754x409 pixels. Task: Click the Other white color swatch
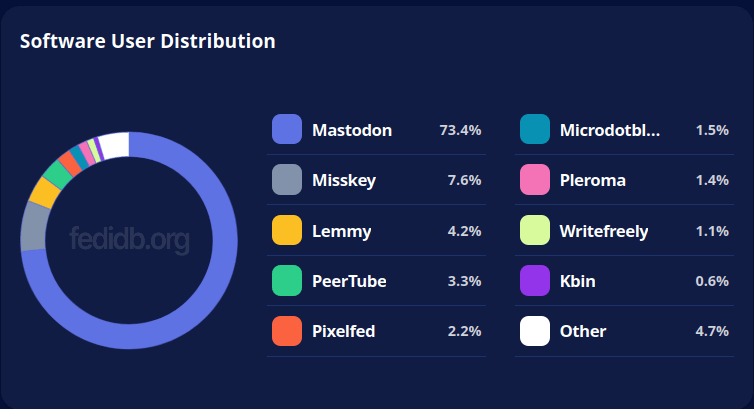click(535, 331)
